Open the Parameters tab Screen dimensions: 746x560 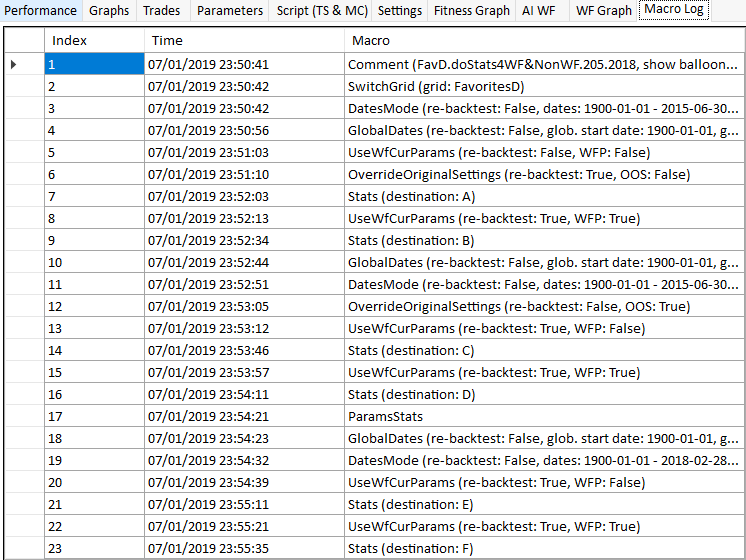click(230, 11)
